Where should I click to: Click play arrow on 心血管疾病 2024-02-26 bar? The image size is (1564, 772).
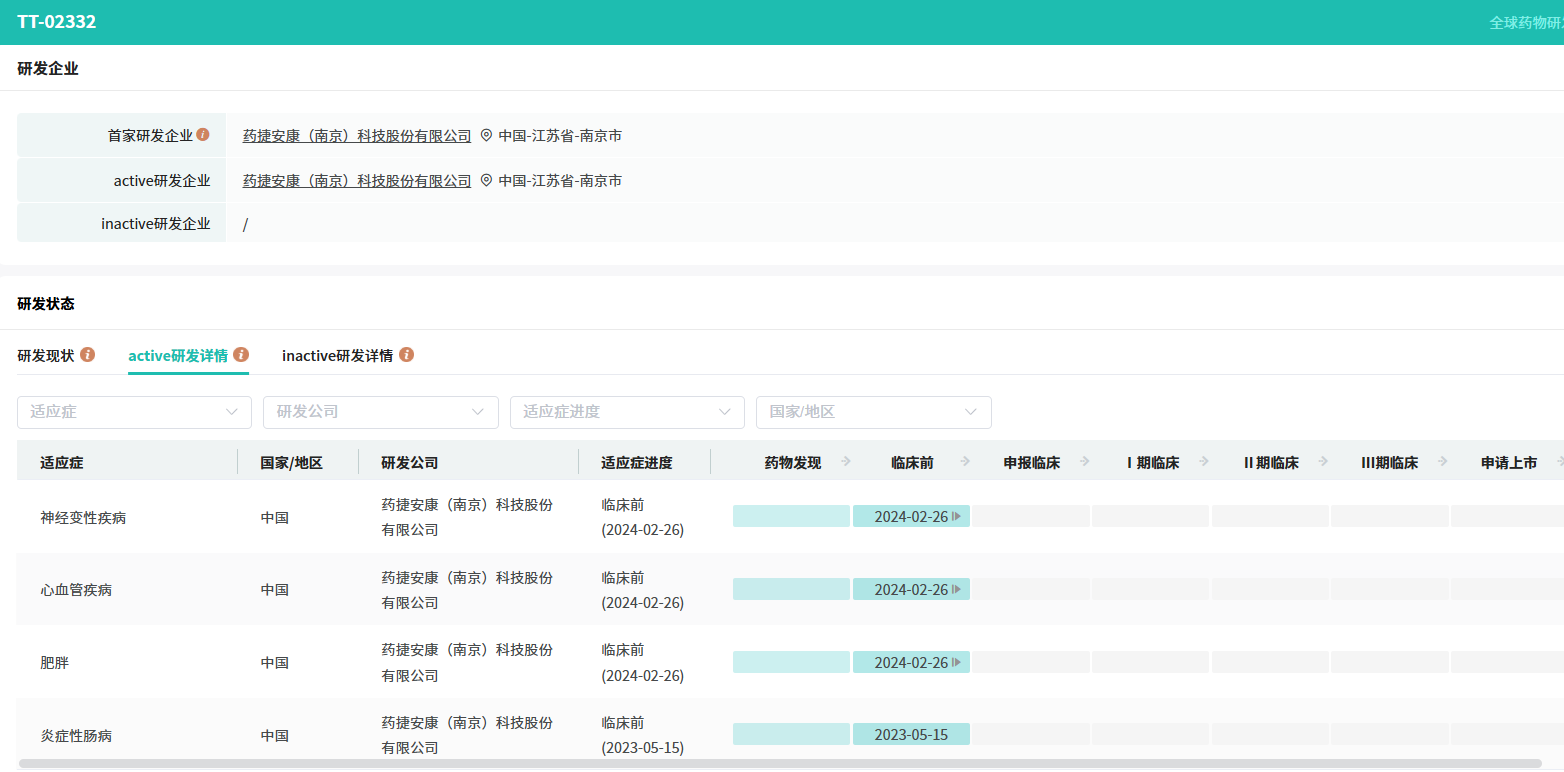pos(957,590)
